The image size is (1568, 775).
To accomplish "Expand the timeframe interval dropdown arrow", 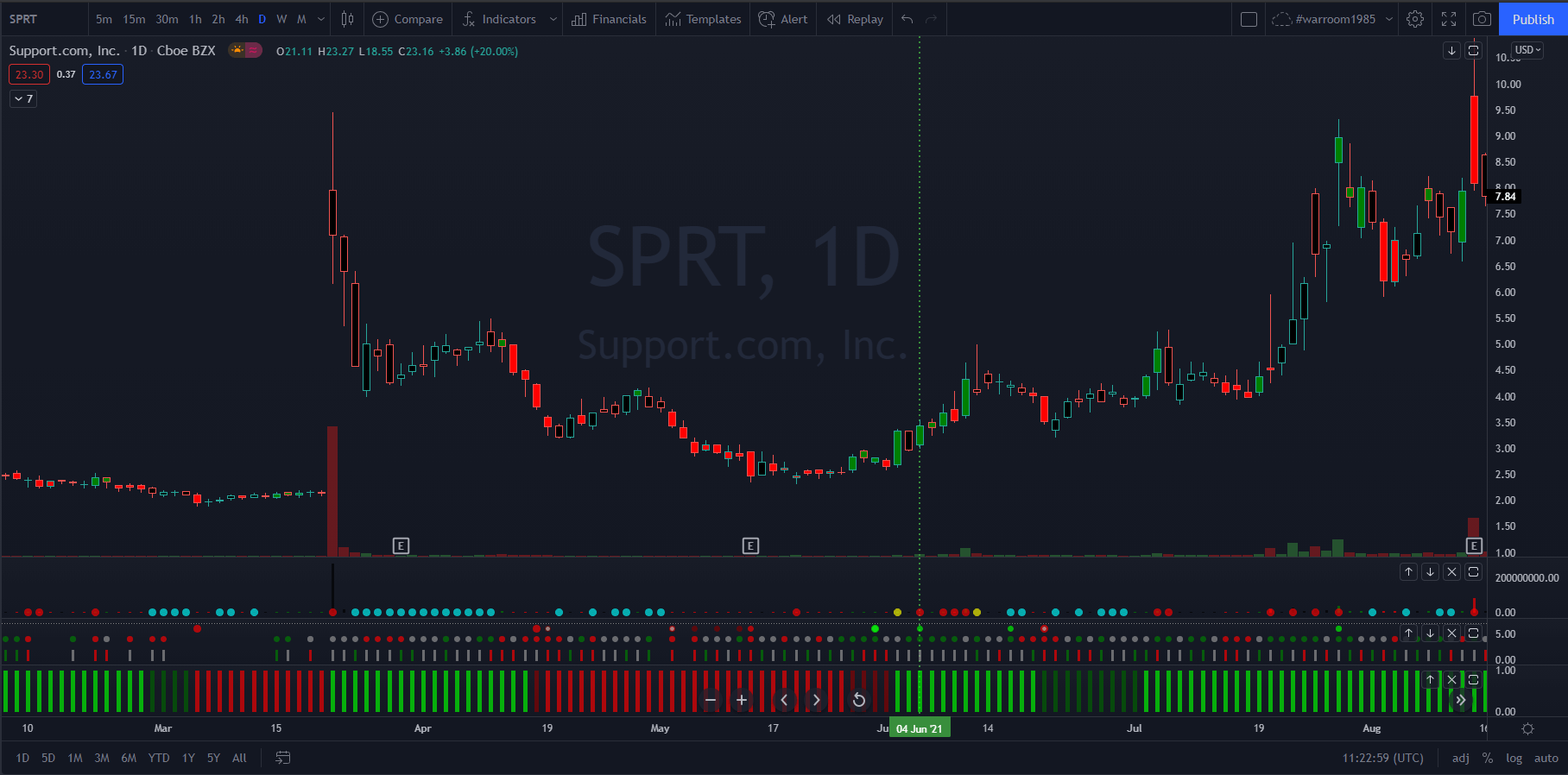I will [321, 19].
